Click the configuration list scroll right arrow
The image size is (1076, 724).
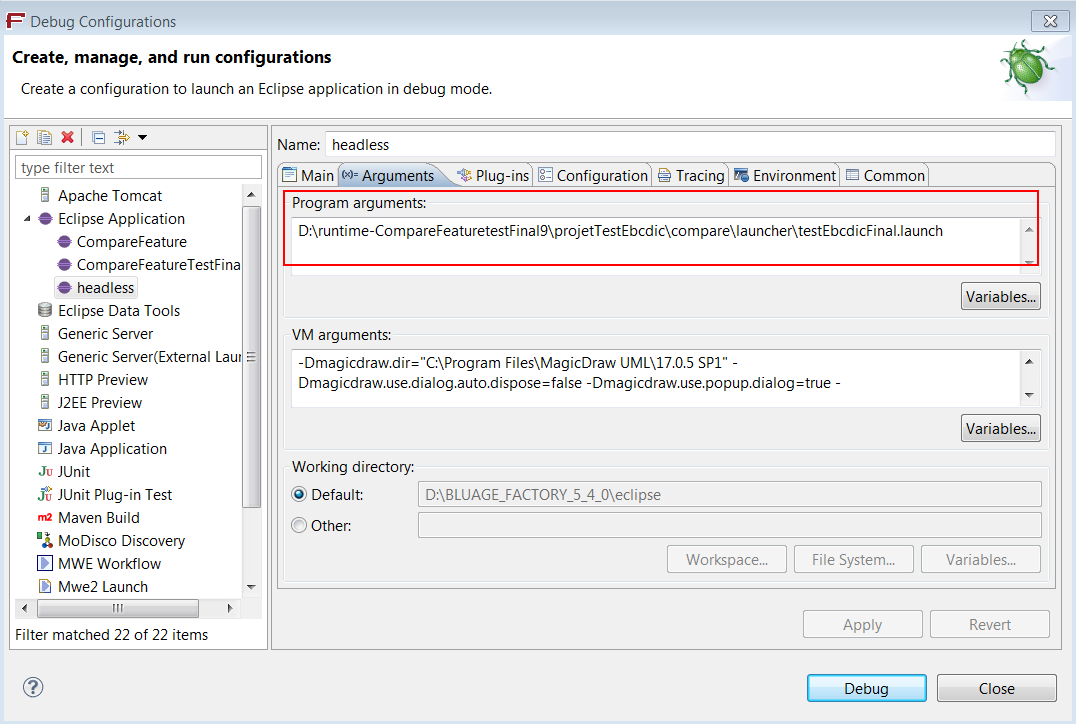pos(230,608)
